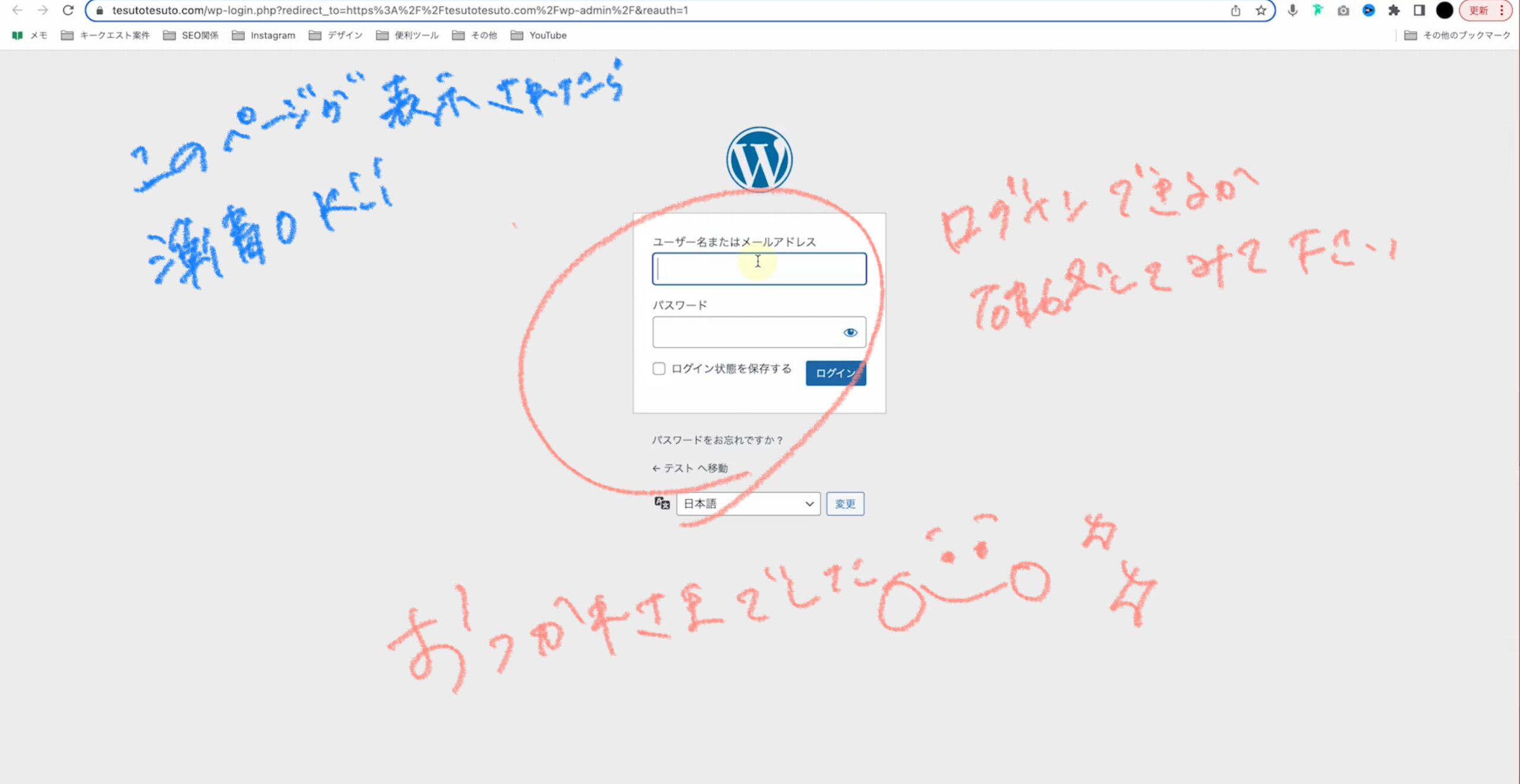Click the 変更 language button
Screen dimensions: 1520x784
point(845,504)
